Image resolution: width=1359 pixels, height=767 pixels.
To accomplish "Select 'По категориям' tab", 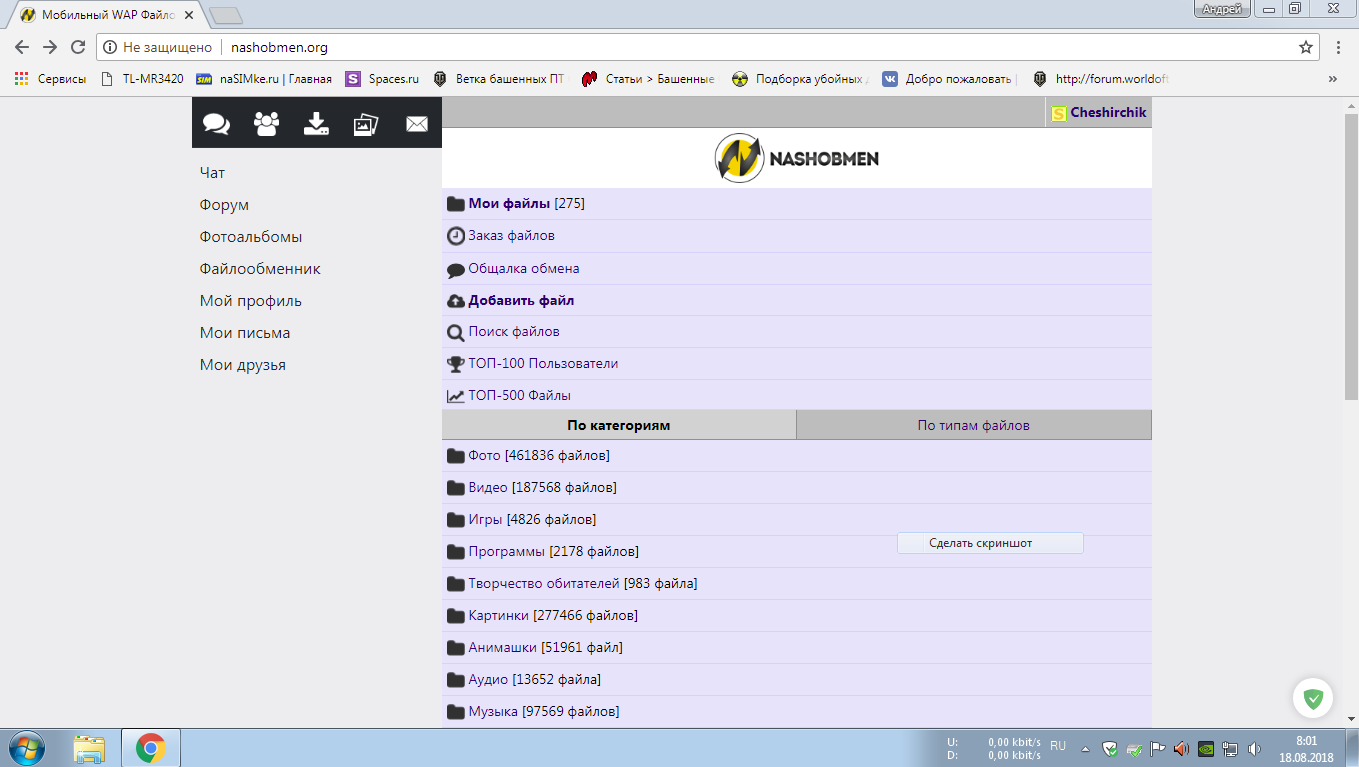I will [618, 425].
